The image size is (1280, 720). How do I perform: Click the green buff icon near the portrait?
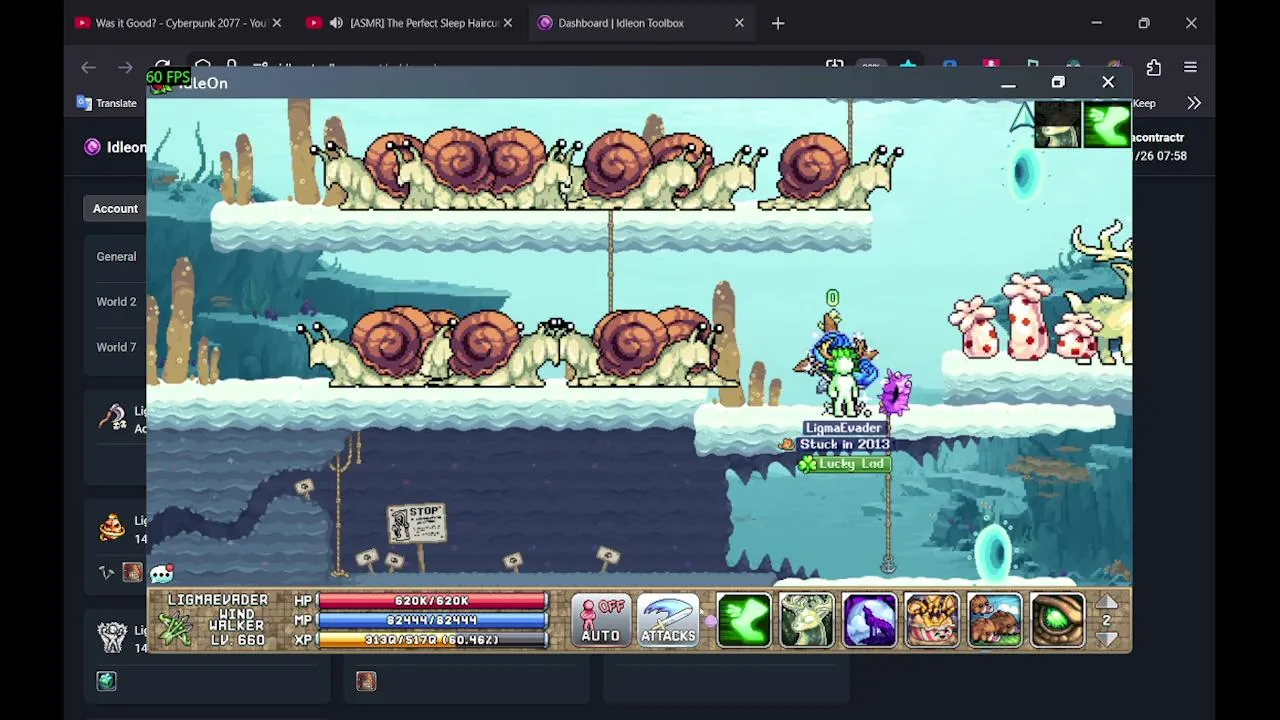1107,125
